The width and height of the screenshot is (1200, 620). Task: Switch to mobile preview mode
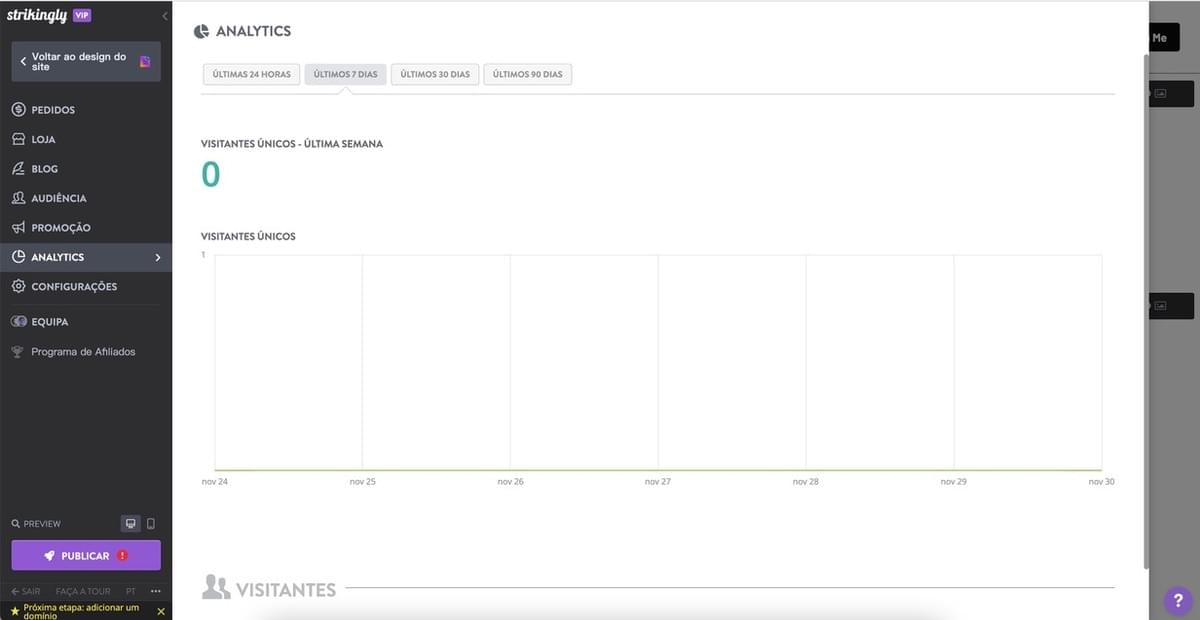point(151,524)
